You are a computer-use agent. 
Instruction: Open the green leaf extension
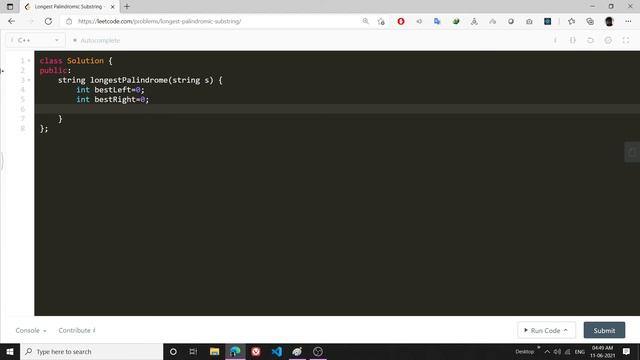coord(456,21)
